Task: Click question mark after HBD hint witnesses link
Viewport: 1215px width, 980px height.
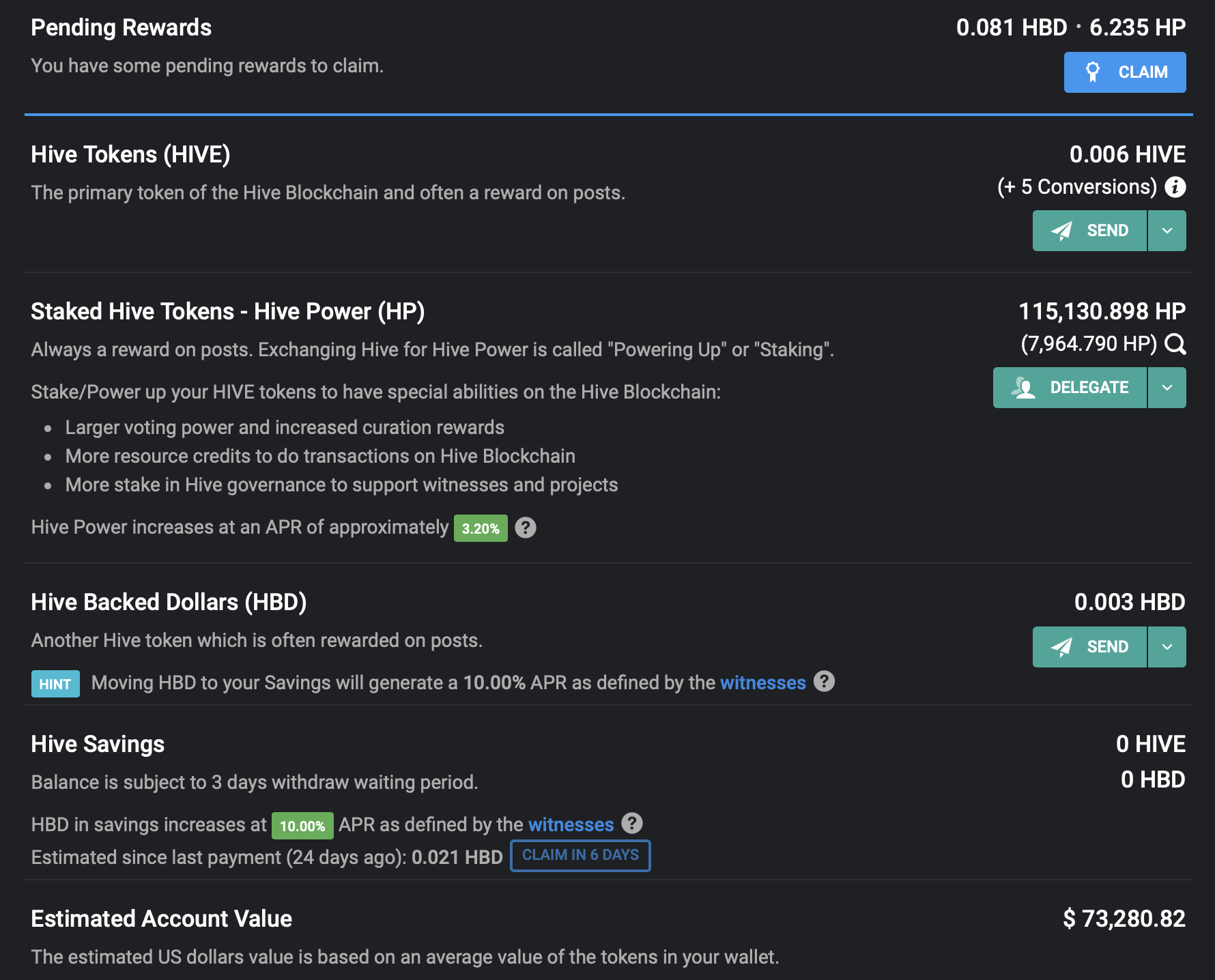Action: click(824, 682)
